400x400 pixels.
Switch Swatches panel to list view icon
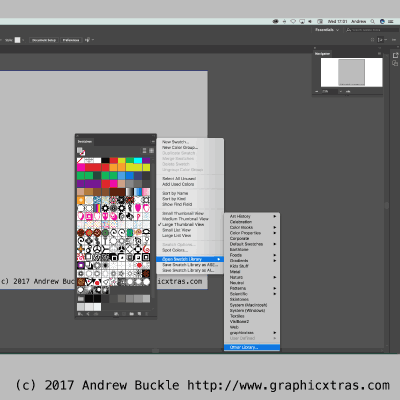144,151
